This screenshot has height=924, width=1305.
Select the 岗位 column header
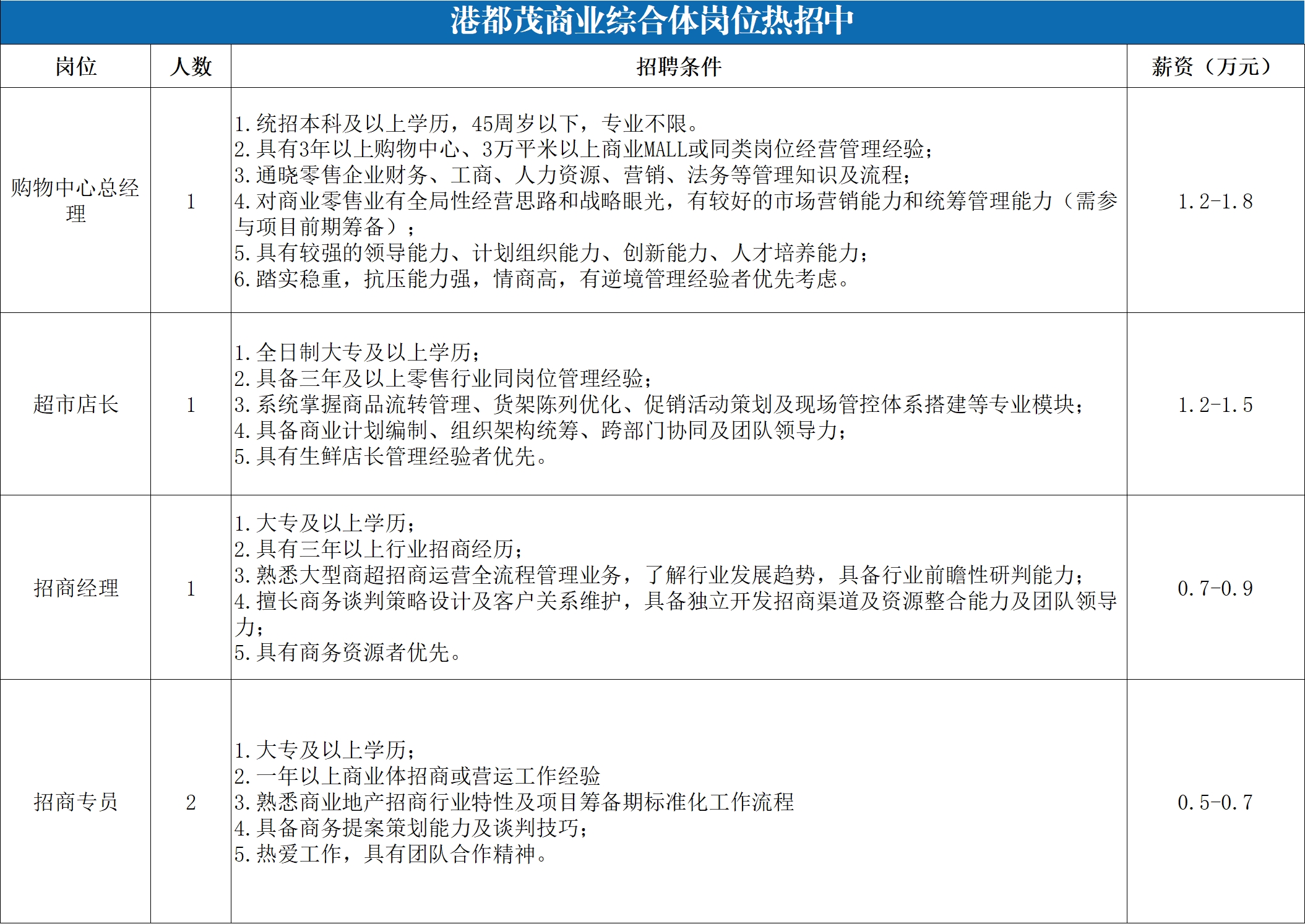[x=75, y=66]
